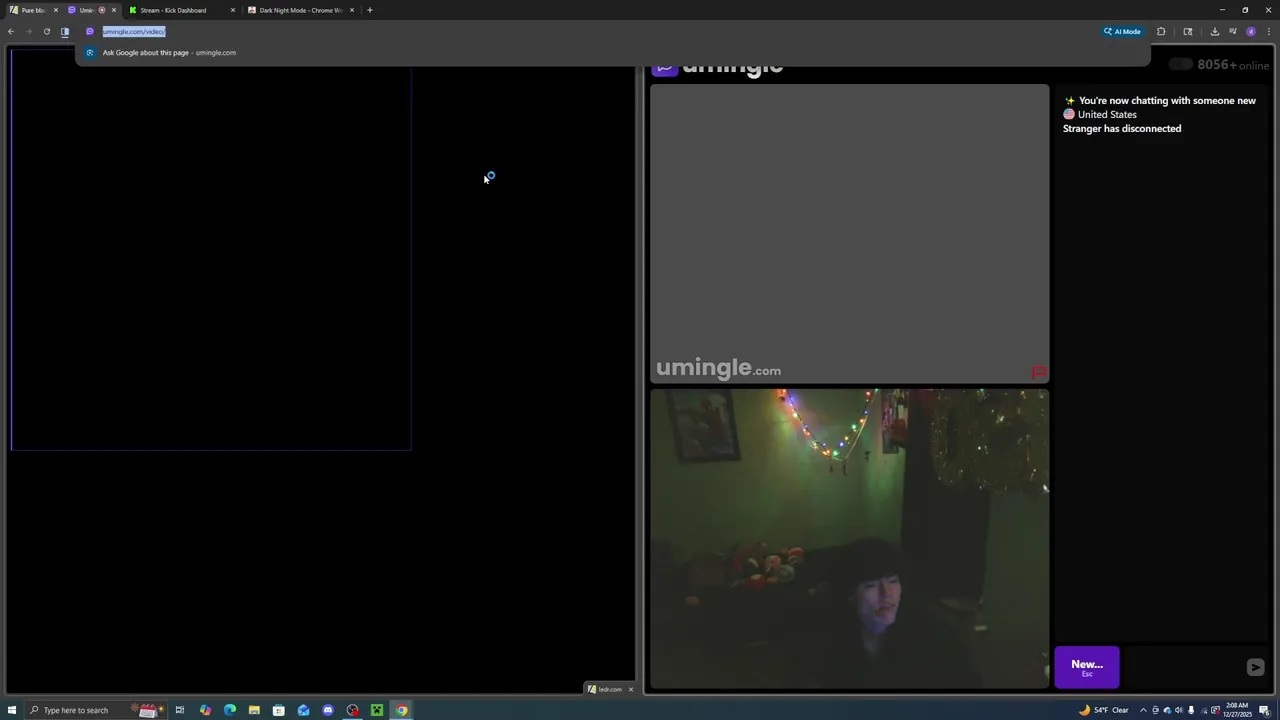The height and width of the screenshot is (720, 1280).
Task: Click 'Stranger has disconnected' message
Action: point(1122,128)
